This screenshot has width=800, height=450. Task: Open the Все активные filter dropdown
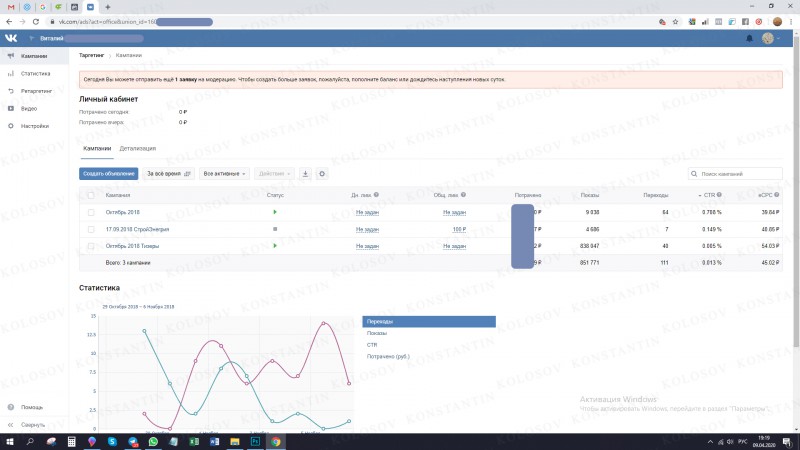click(224, 174)
